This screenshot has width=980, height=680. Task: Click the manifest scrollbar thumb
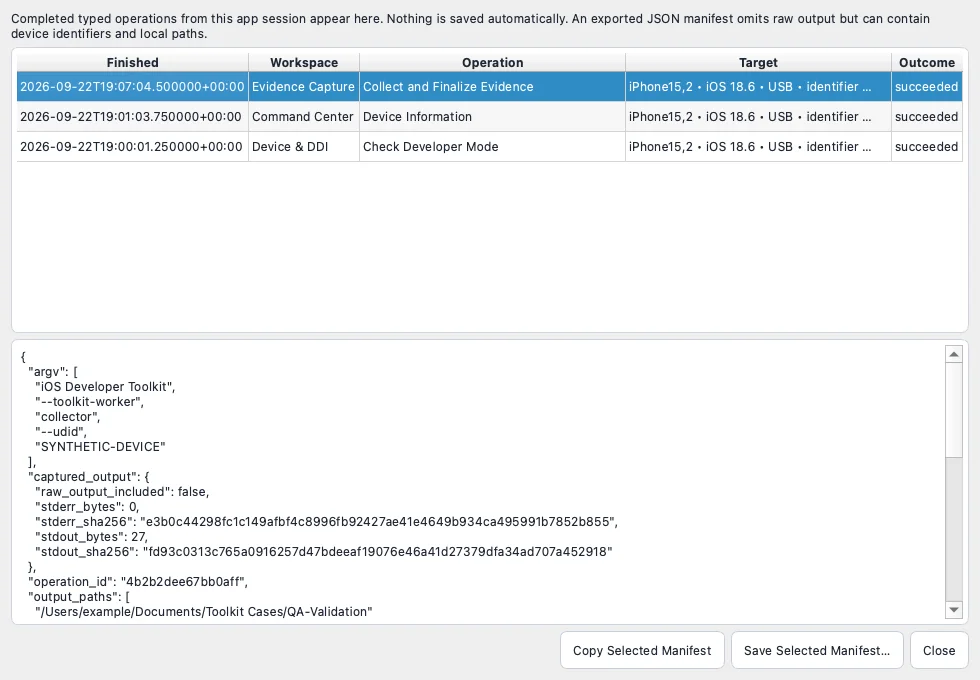click(954, 410)
